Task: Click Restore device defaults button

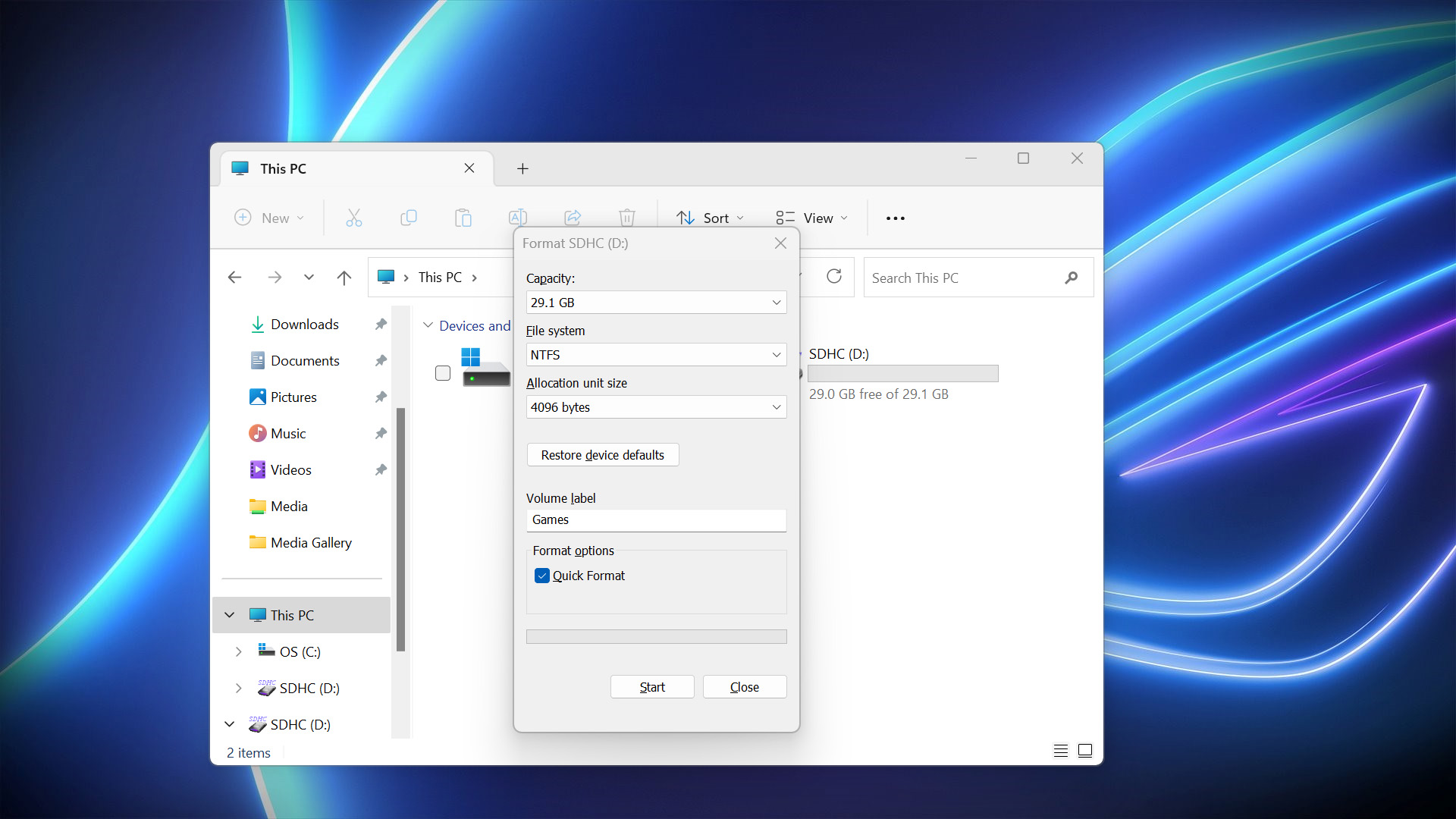Action: point(601,455)
